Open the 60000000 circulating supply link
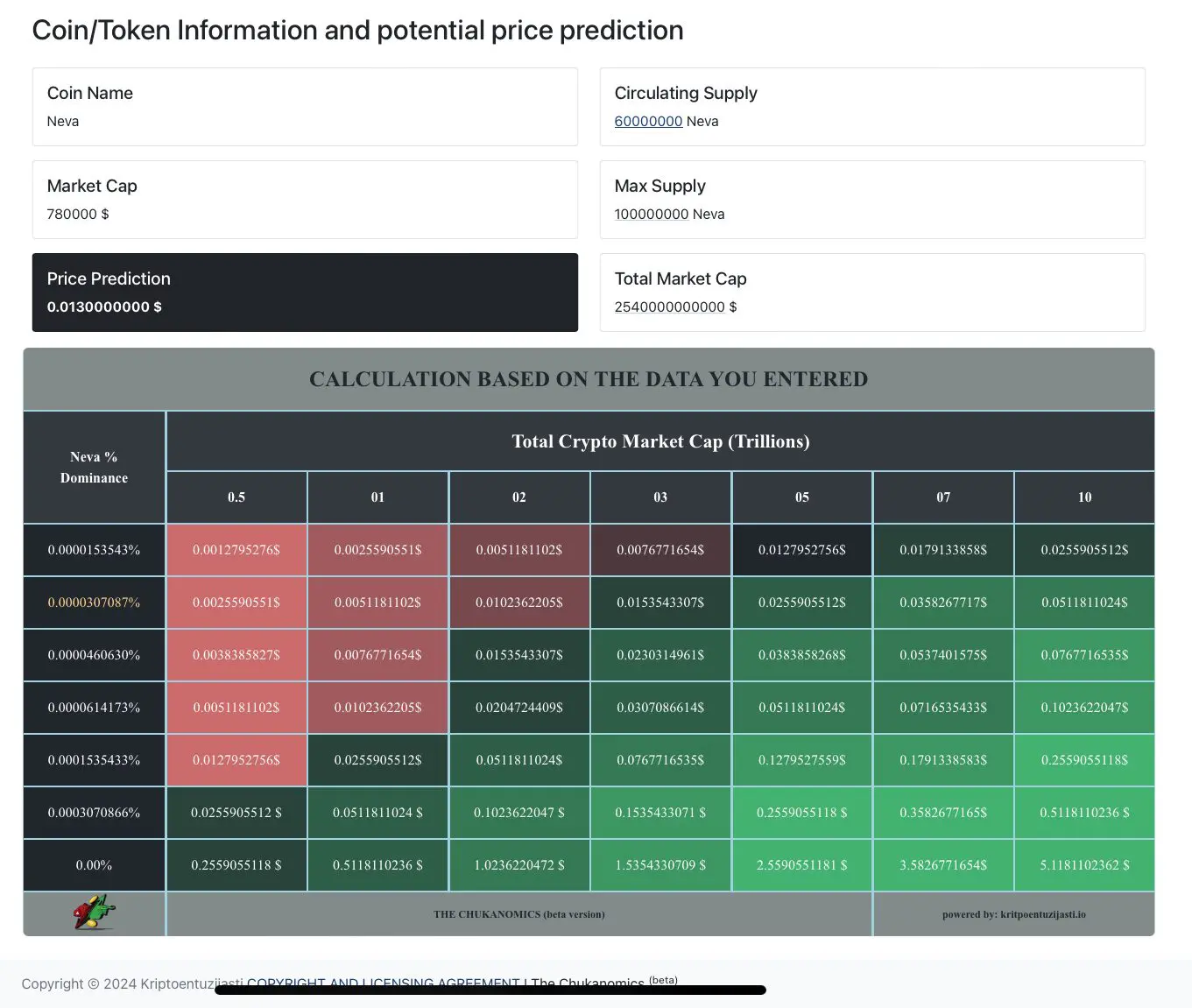The width and height of the screenshot is (1192, 1008). [x=648, y=121]
